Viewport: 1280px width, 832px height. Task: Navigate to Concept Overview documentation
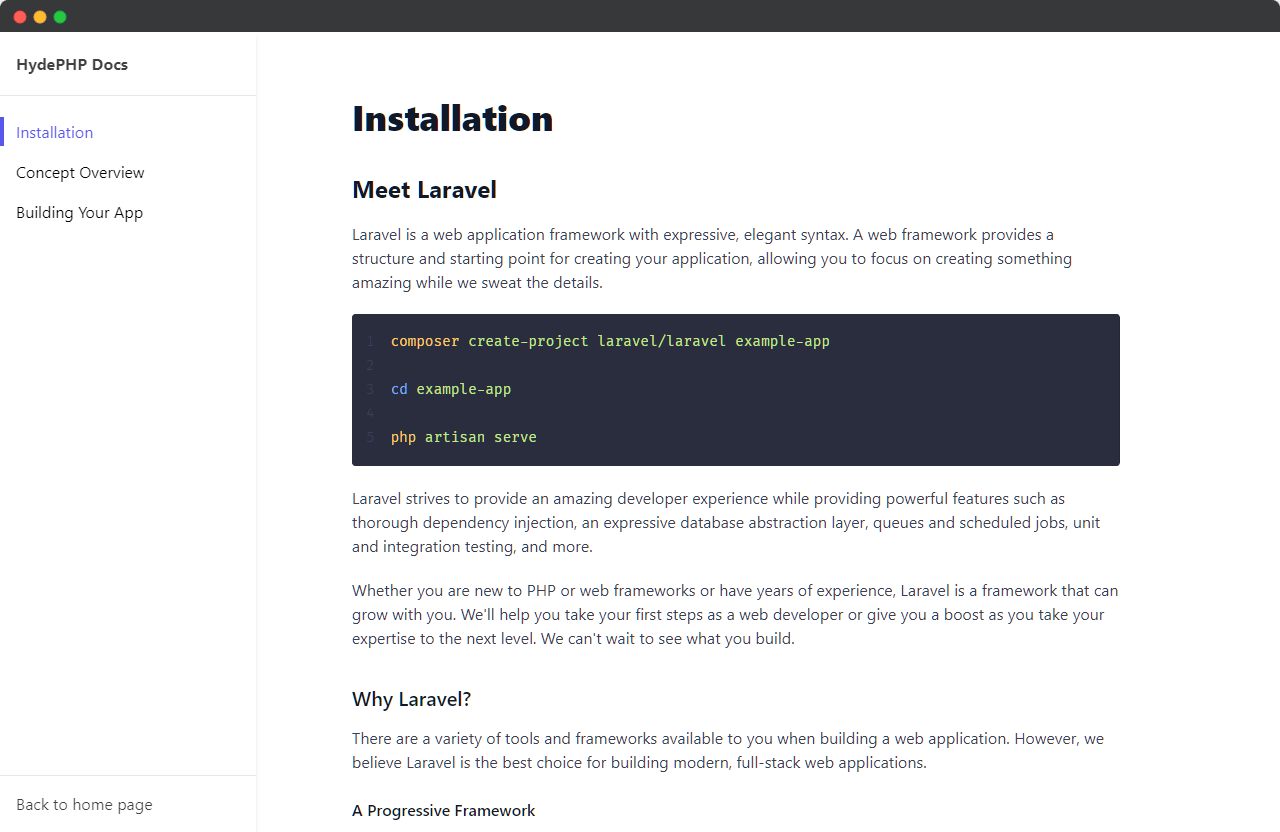[80, 172]
